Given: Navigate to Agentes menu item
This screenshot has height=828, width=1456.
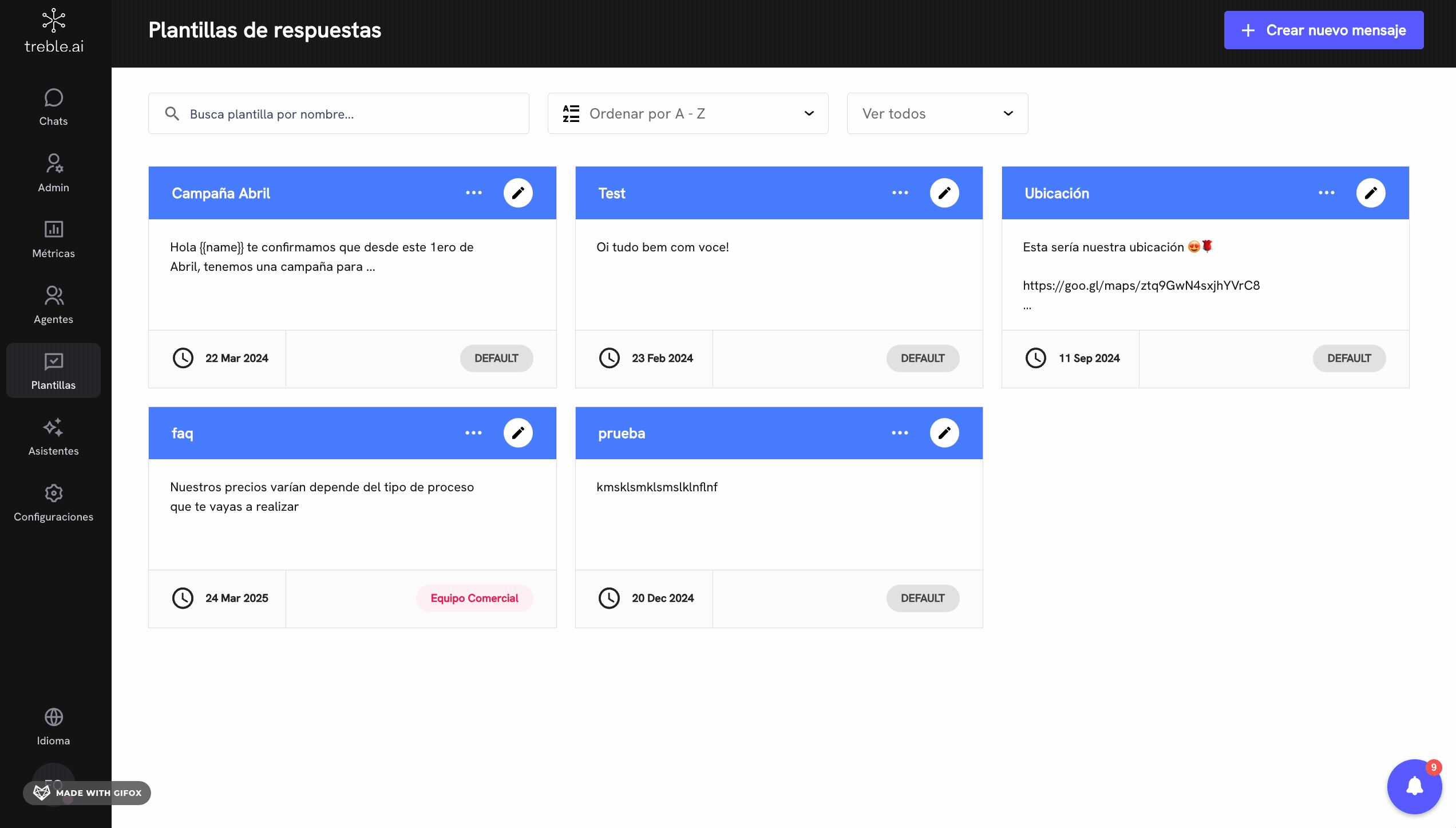Looking at the screenshot, I should tap(53, 305).
